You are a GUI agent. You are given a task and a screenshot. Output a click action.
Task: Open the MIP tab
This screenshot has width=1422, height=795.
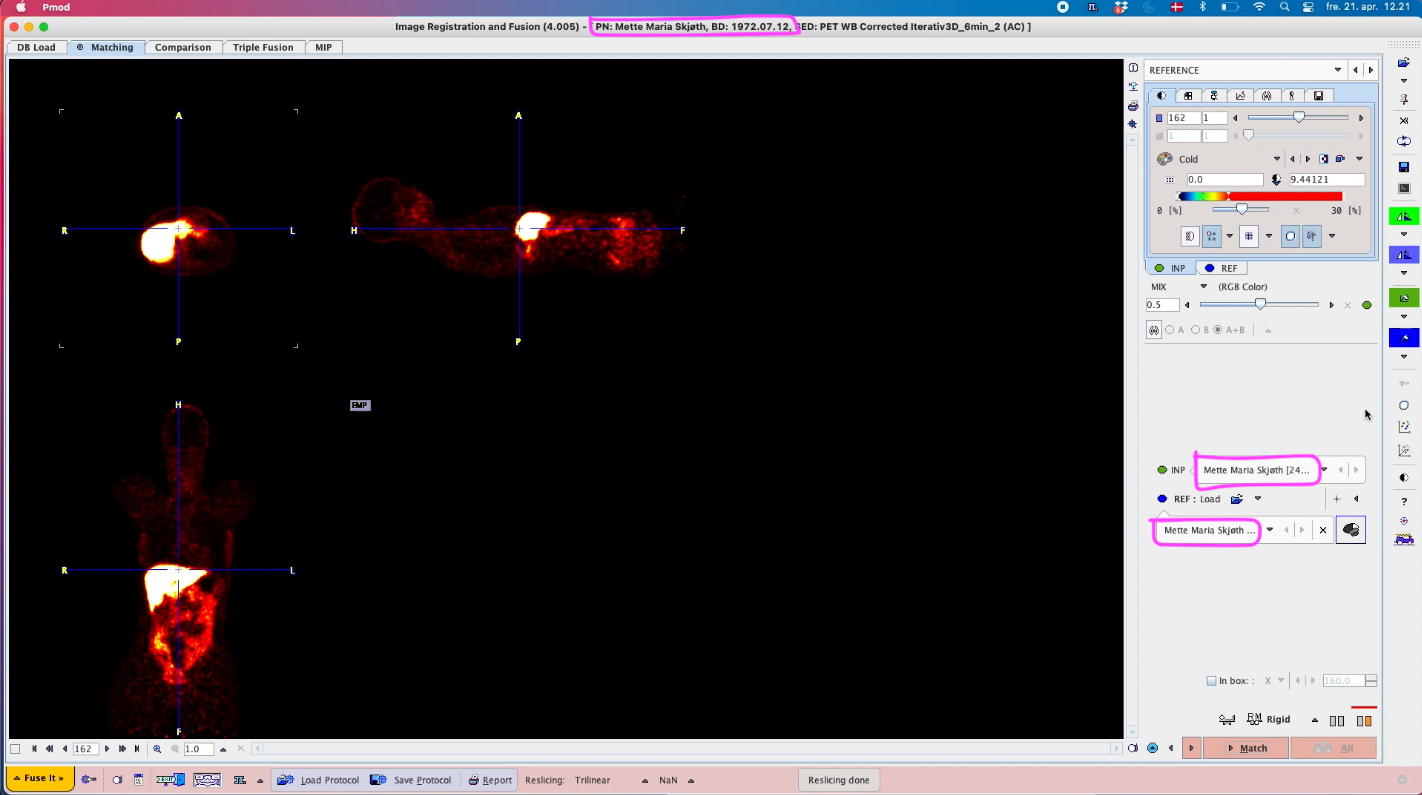coord(323,47)
